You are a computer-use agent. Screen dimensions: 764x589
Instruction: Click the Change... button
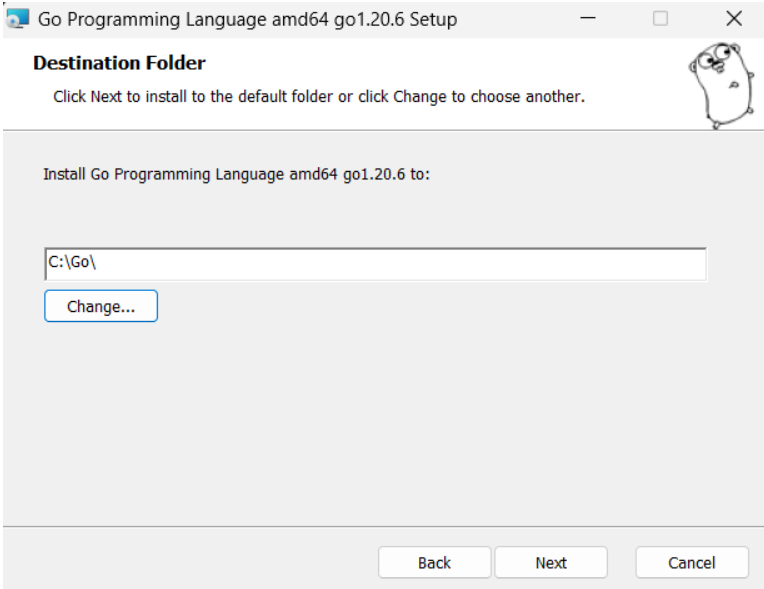[101, 306]
